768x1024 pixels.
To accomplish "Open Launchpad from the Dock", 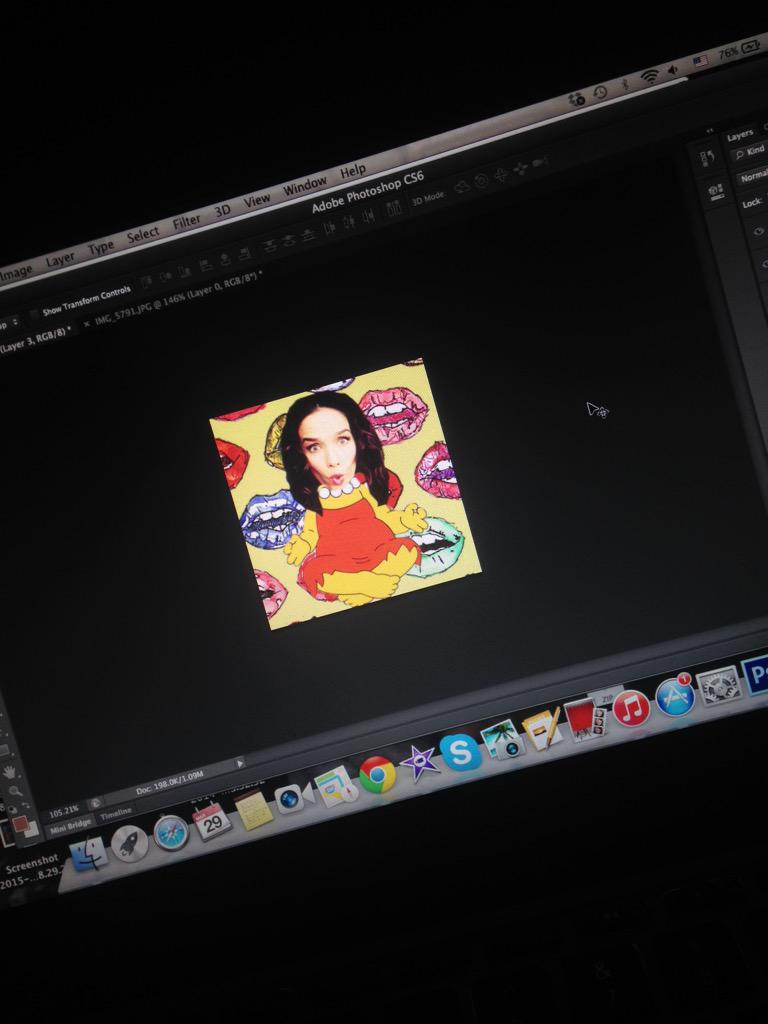I will point(129,844).
